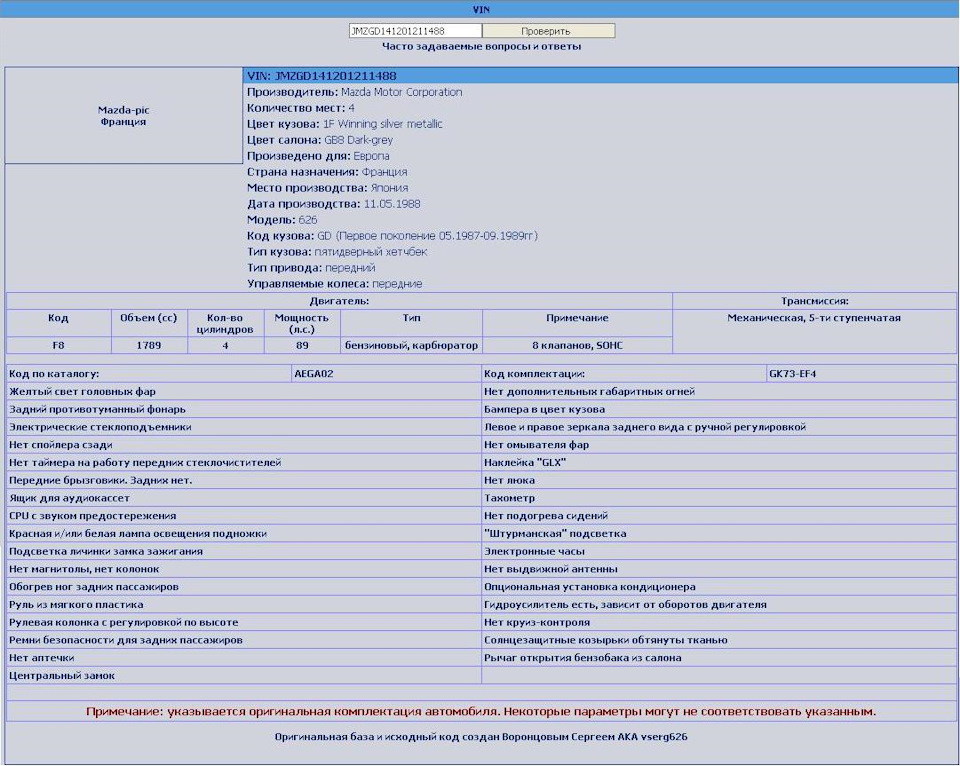Click the trim code GK73-EF4
Screen dimensions: 960x766
(x=861, y=374)
